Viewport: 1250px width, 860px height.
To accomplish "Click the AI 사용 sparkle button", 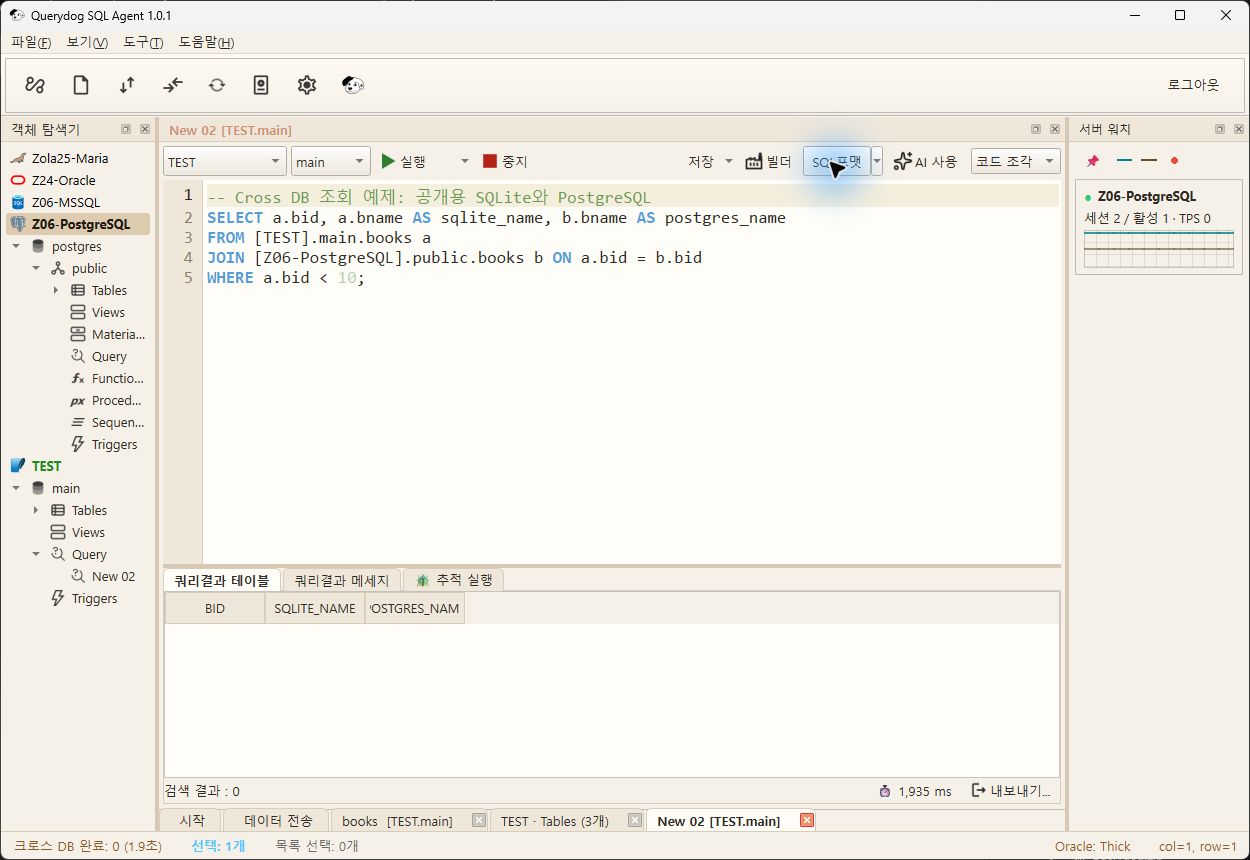I will point(925,161).
